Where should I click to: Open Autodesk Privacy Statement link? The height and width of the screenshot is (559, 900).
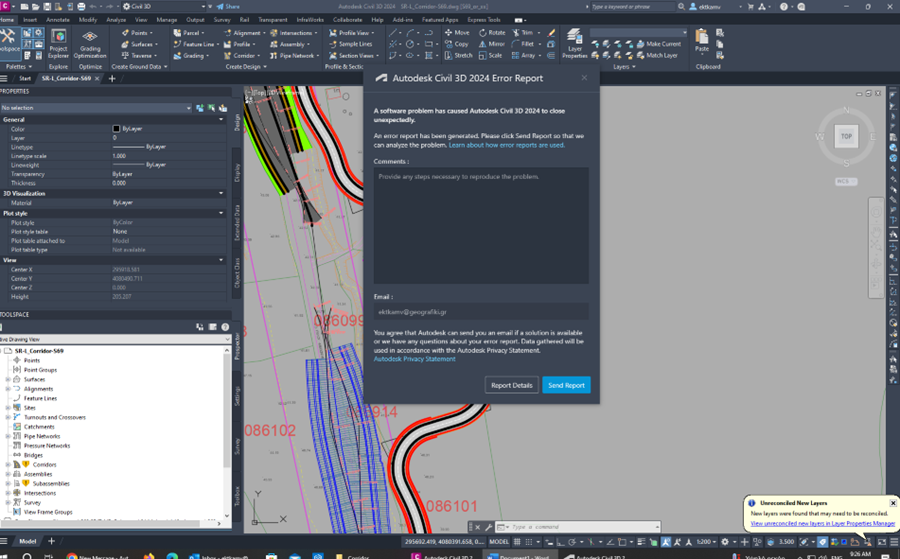pos(414,359)
